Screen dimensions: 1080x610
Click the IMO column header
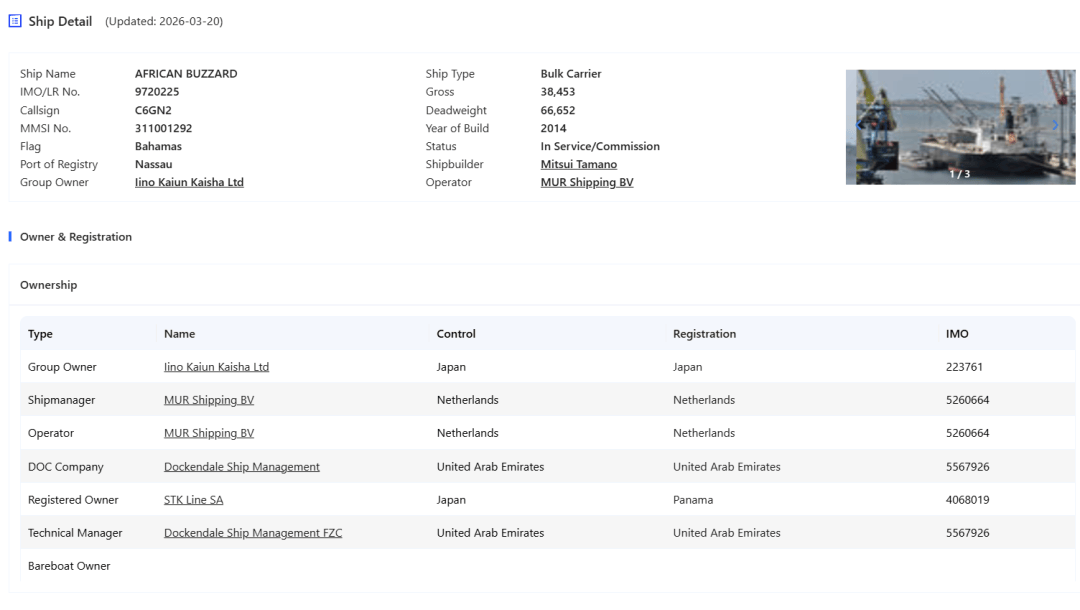(956, 334)
